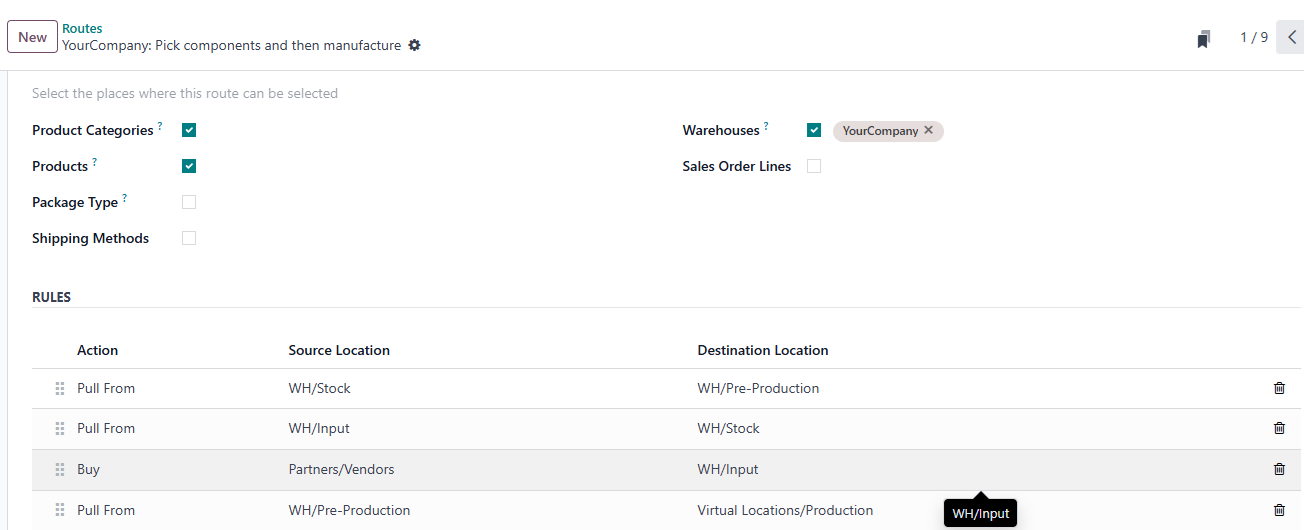Sort rules by Destination Location column header

[763, 350]
